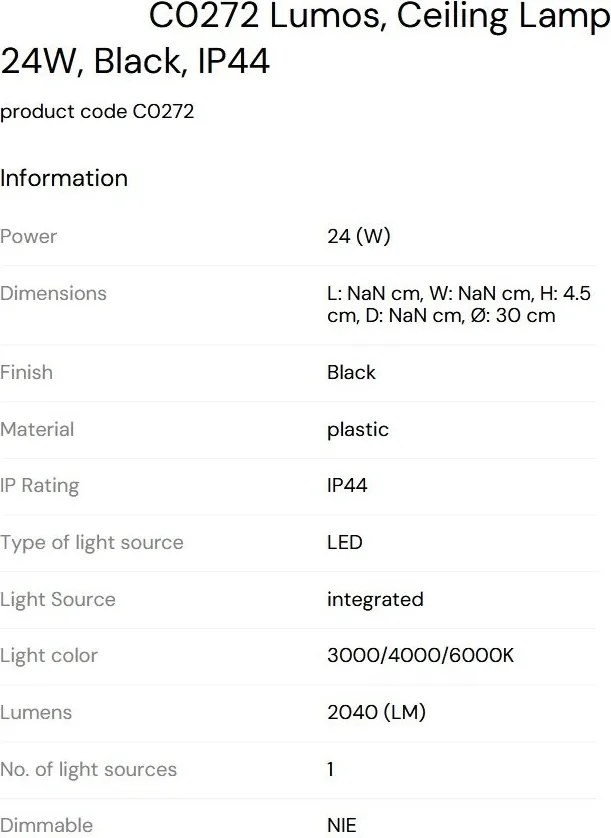Click the product code C0272 line
The image size is (611, 838).
click(97, 112)
